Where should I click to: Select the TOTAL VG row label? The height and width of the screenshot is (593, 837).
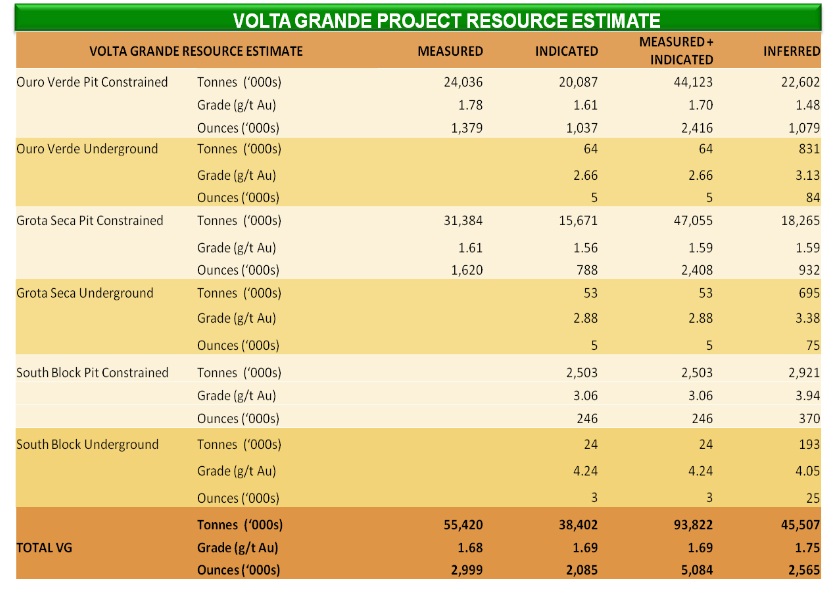44,548
